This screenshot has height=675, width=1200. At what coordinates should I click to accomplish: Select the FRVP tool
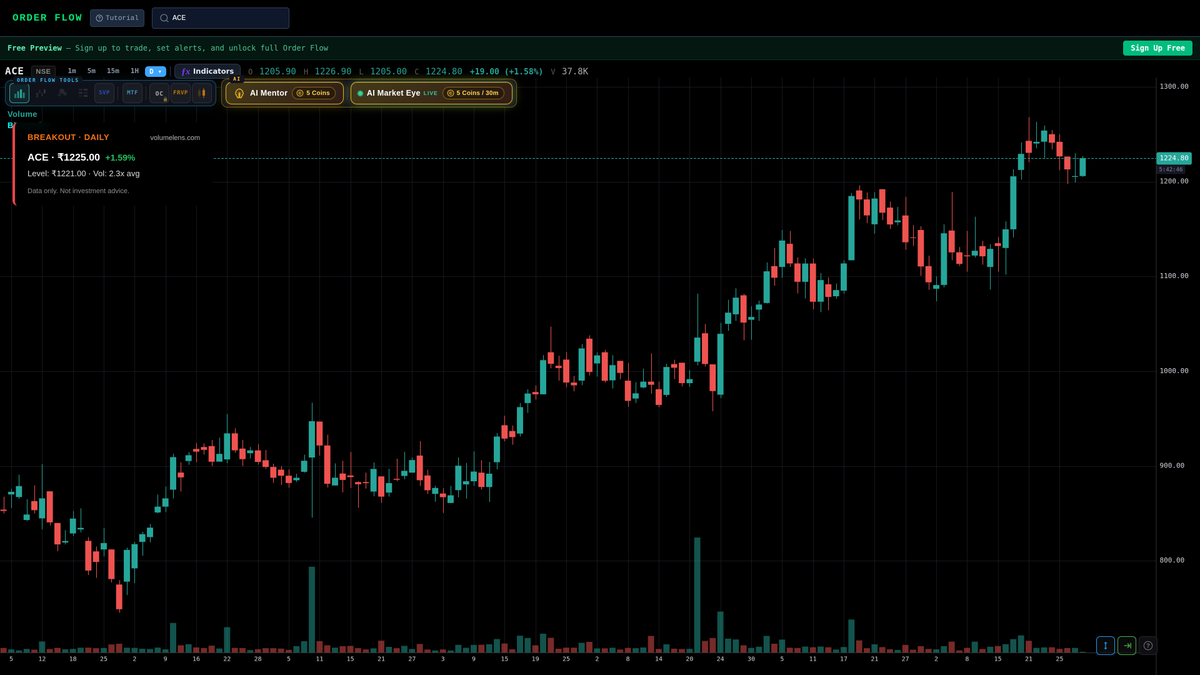coord(180,93)
